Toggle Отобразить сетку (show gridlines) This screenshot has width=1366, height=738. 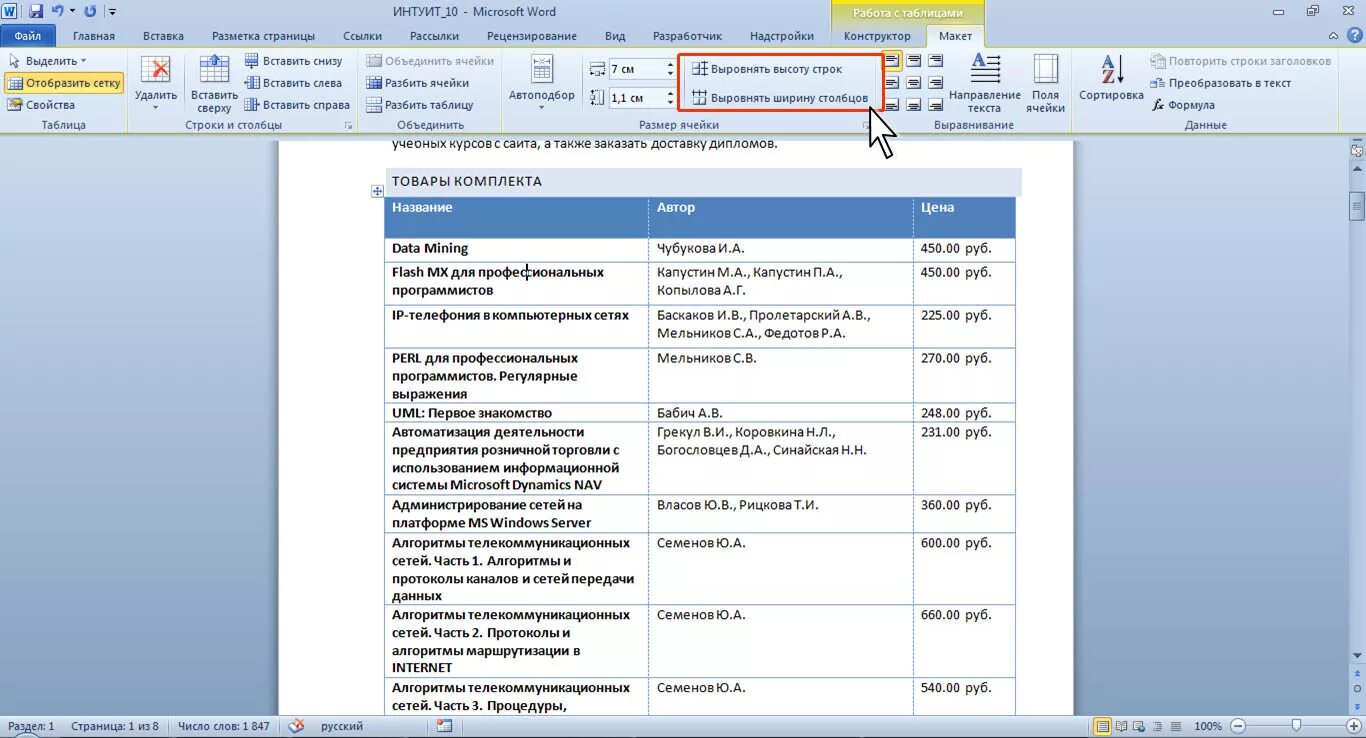64,83
